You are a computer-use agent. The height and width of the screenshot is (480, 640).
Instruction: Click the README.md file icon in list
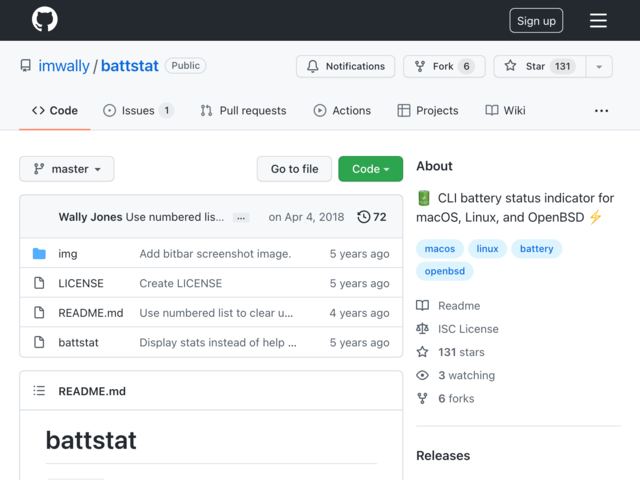pyautogui.click(x=39, y=313)
